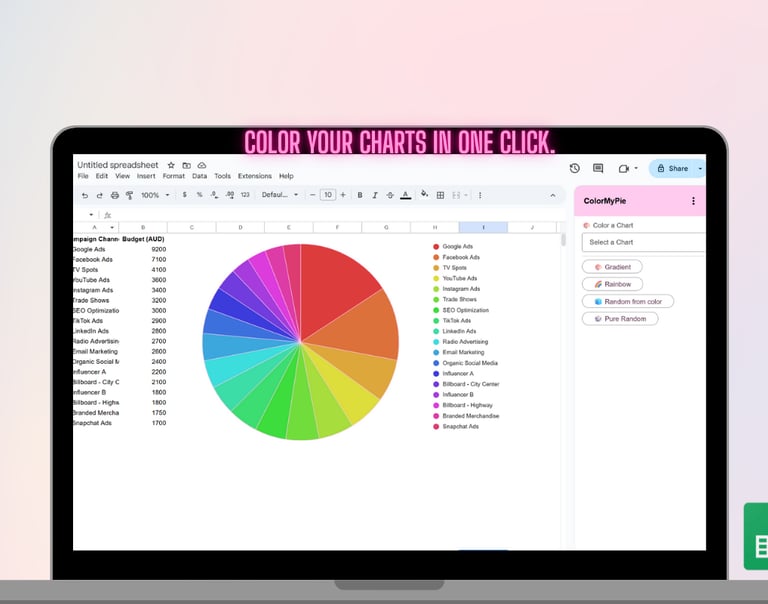Click the Google Ads legend color dot
The image size is (768, 604).
pos(436,246)
